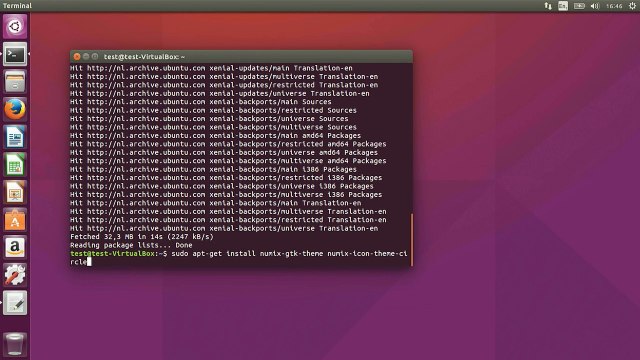Click the xenial-backports/main Sources line
Screen dimensions: 640x360
click(x=200, y=102)
